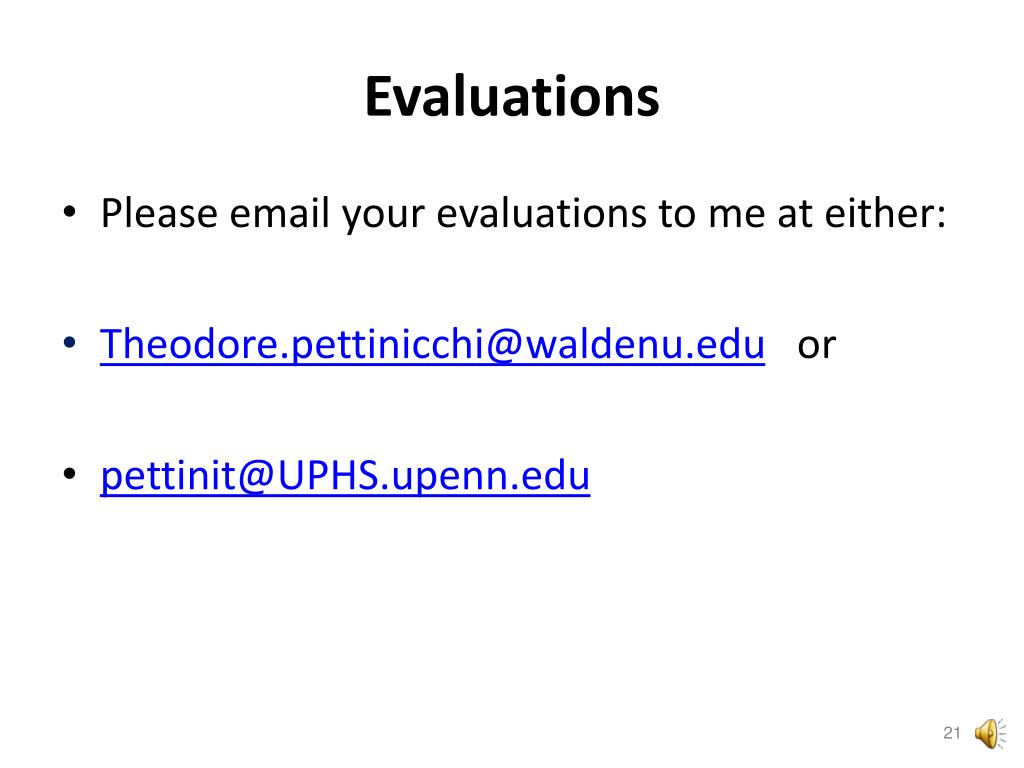Play the slide audio speaker icon
The width and height of the screenshot is (1024, 768).
click(x=990, y=733)
